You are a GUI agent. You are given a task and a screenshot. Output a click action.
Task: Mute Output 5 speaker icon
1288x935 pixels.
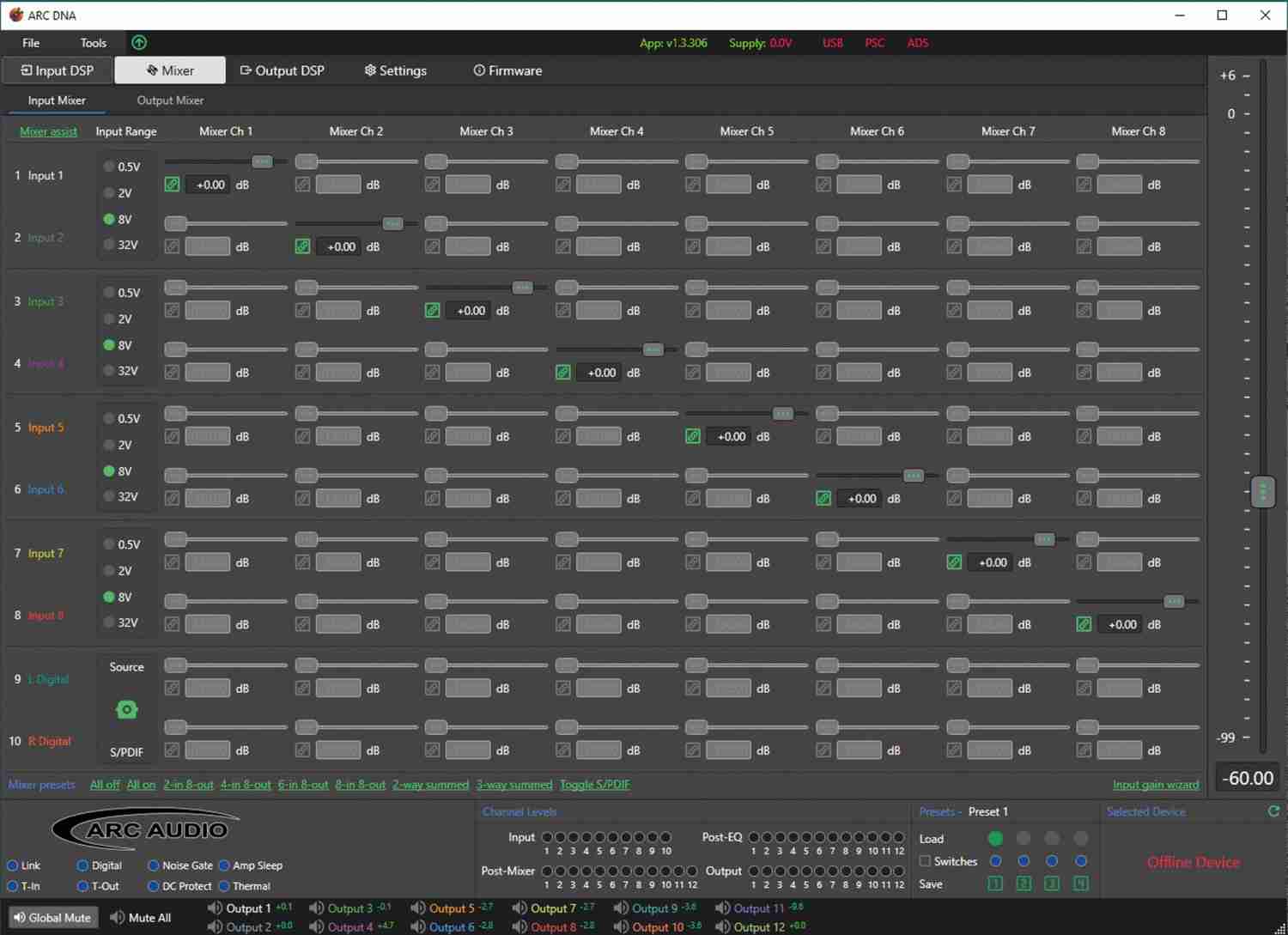click(417, 908)
